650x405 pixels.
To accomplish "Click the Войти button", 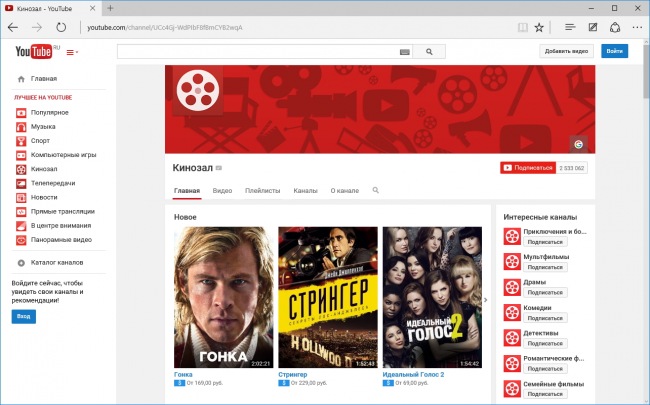I will (614, 51).
